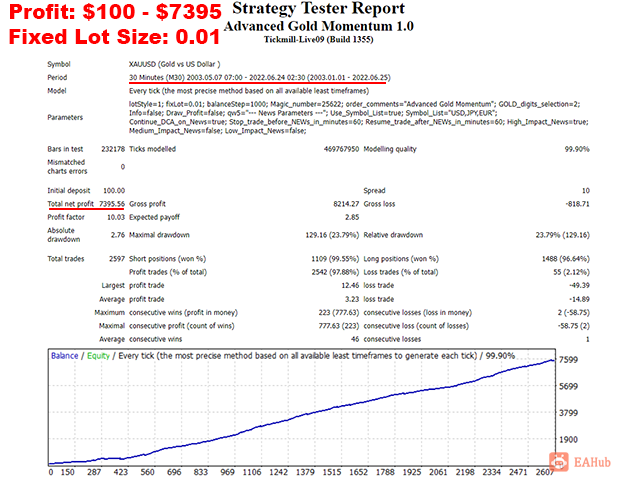Click consecutive profit value 777.63 (223)
This screenshot has width=620, height=477.
click(339, 326)
